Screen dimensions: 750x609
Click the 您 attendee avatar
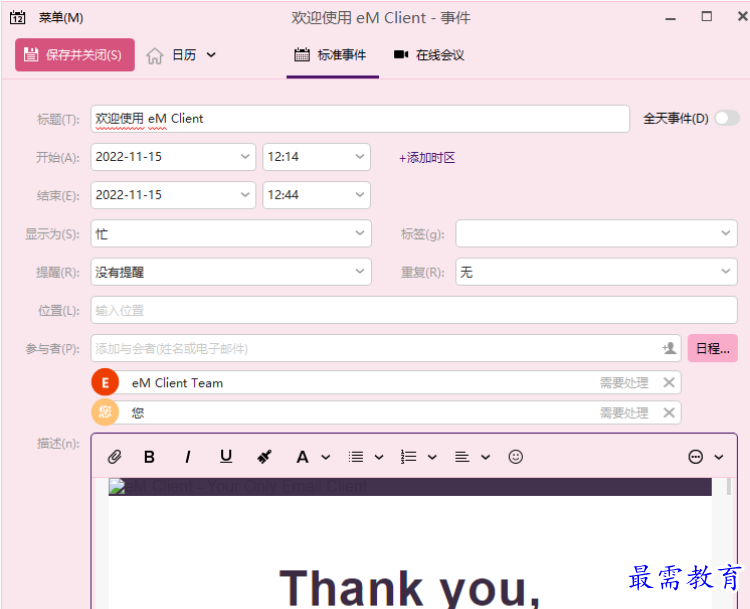click(x=105, y=412)
